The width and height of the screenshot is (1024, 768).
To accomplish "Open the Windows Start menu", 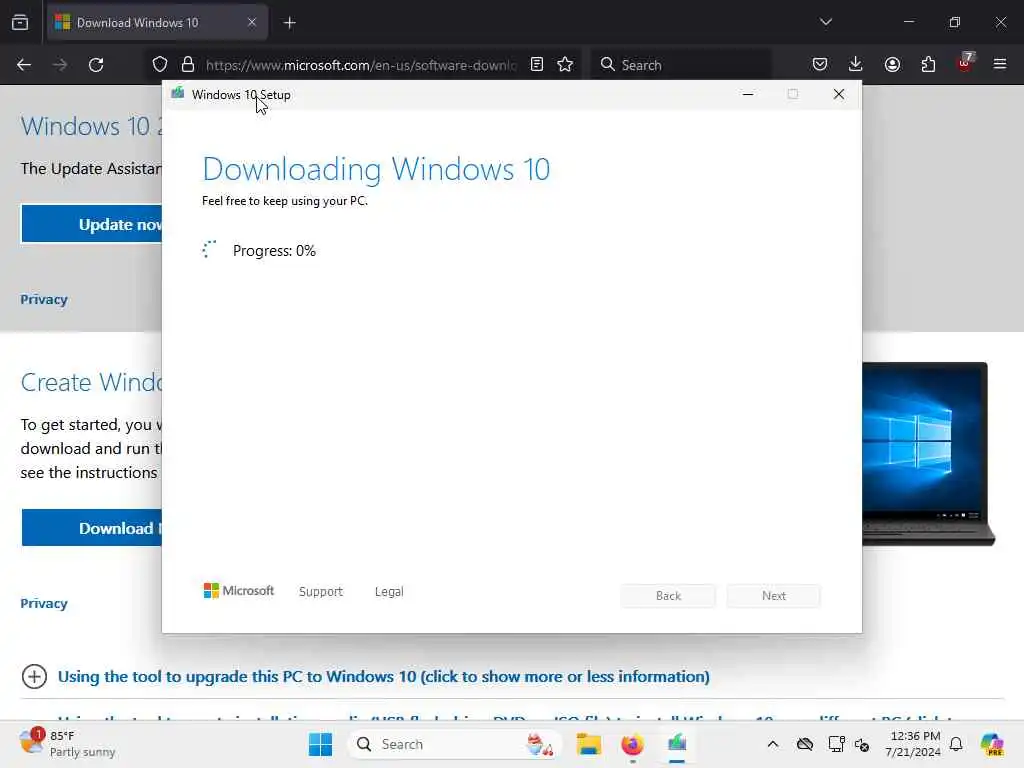I will 320,744.
